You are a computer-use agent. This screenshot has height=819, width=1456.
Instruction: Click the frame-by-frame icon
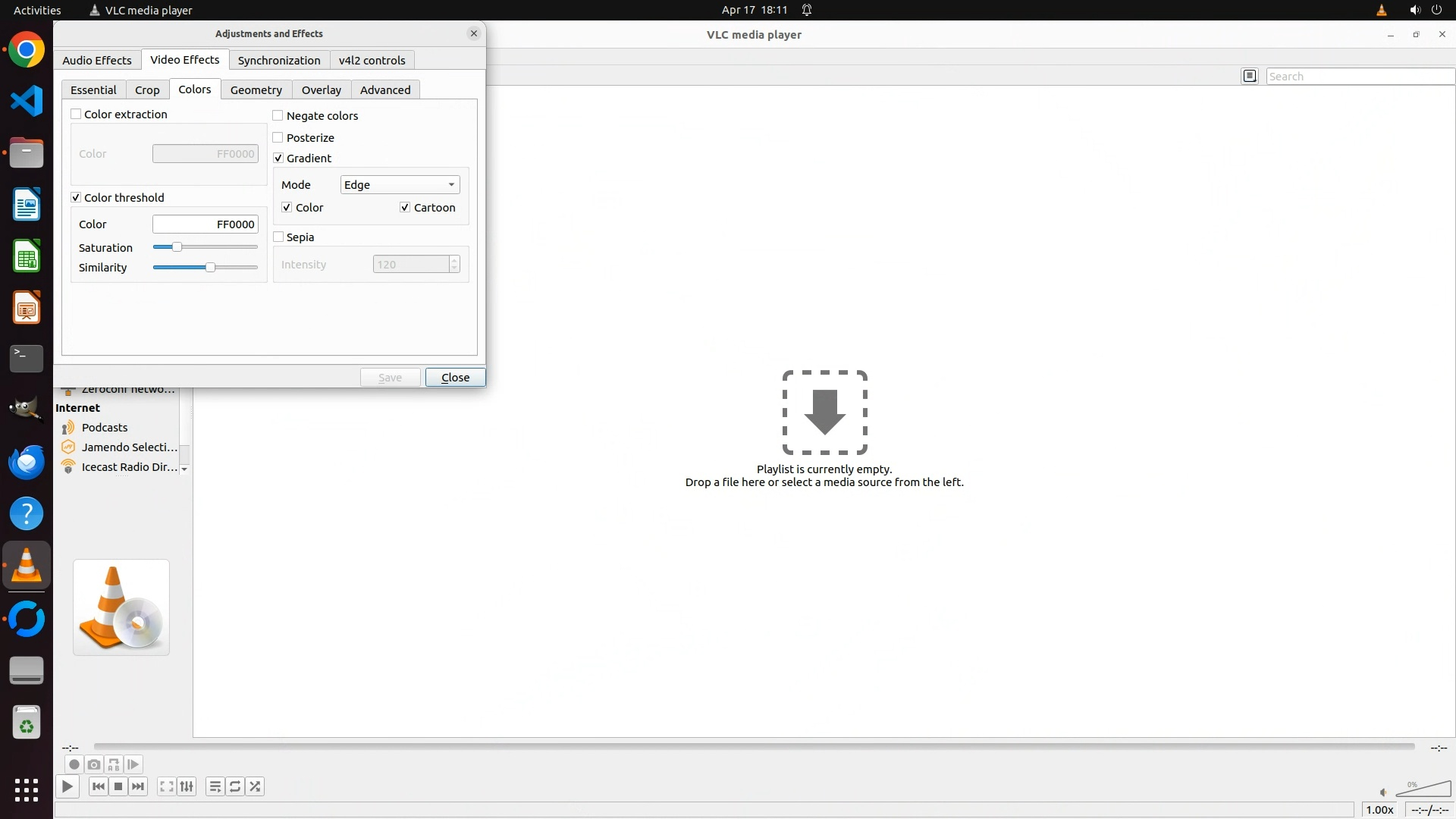point(133,764)
